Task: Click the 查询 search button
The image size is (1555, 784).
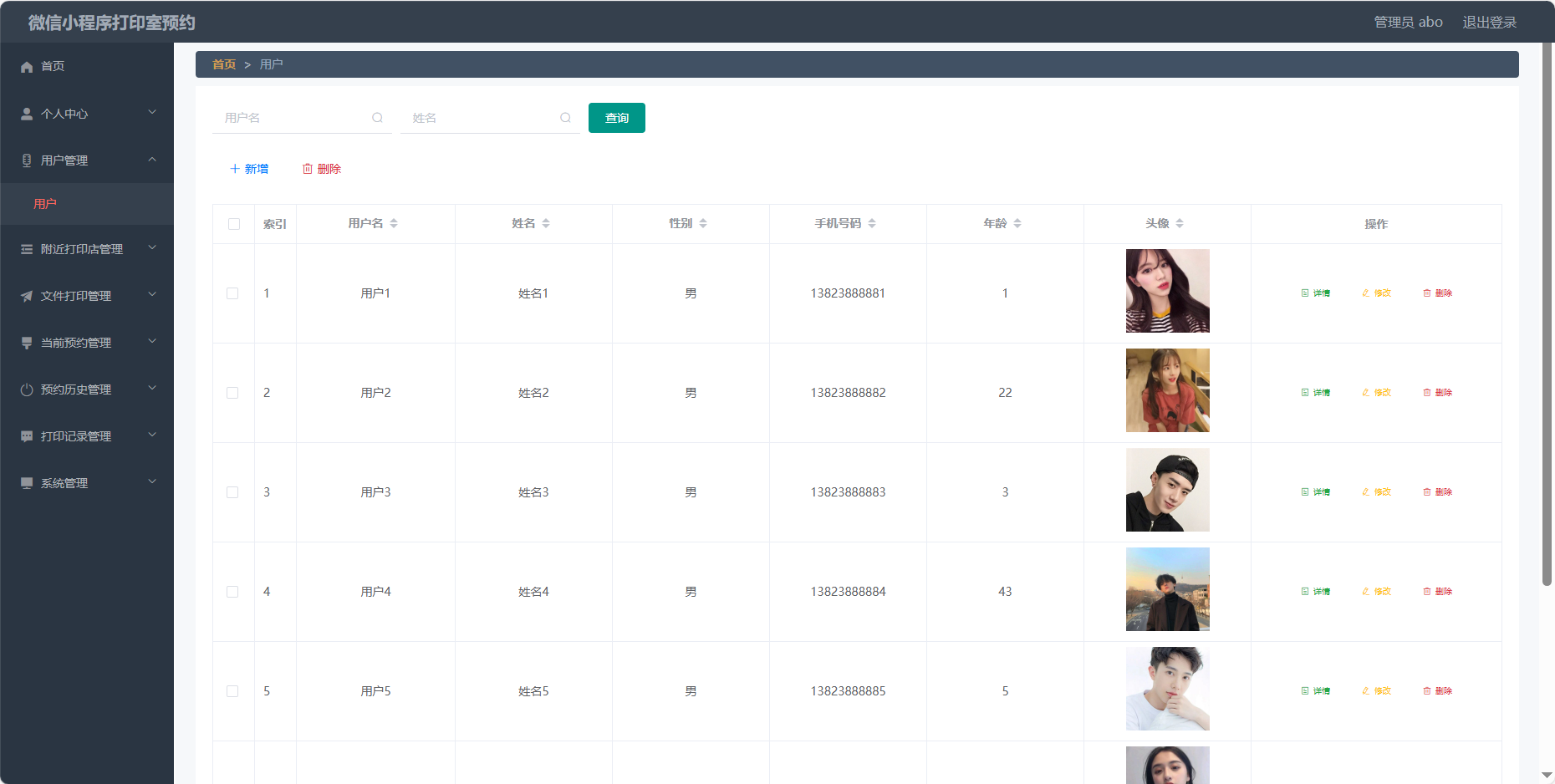Action: point(617,118)
